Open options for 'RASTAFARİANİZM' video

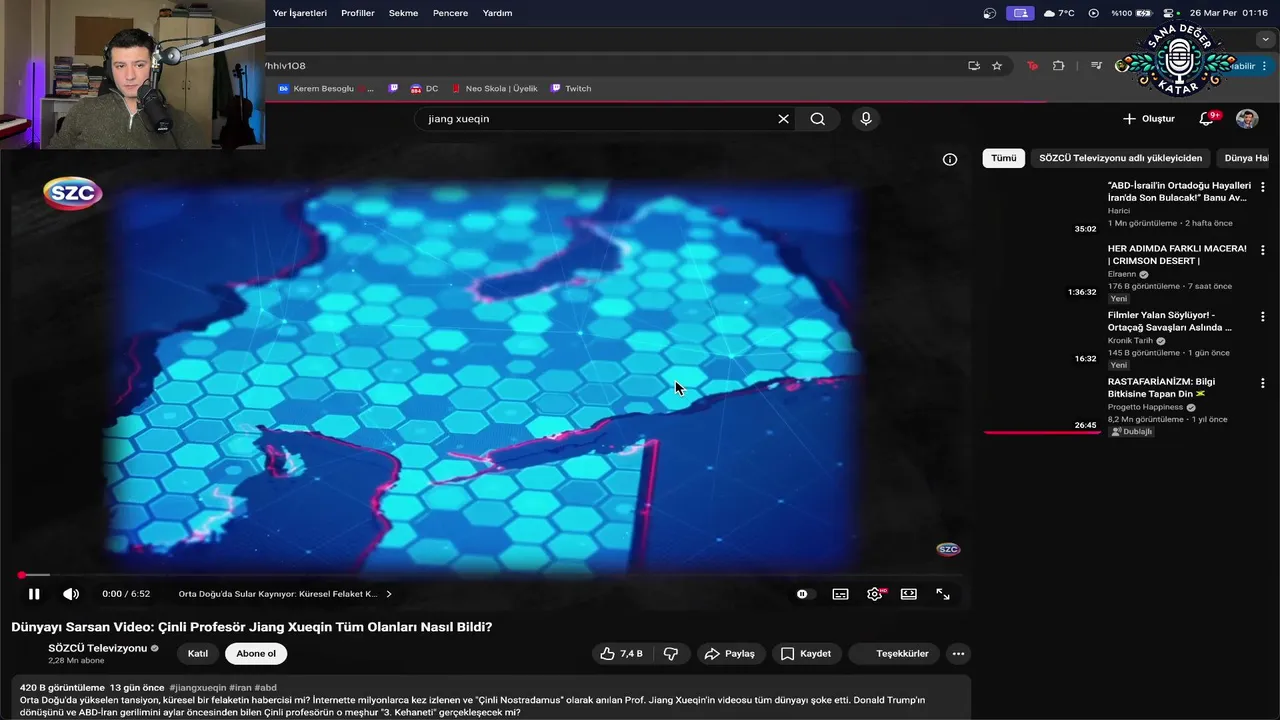1263,383
